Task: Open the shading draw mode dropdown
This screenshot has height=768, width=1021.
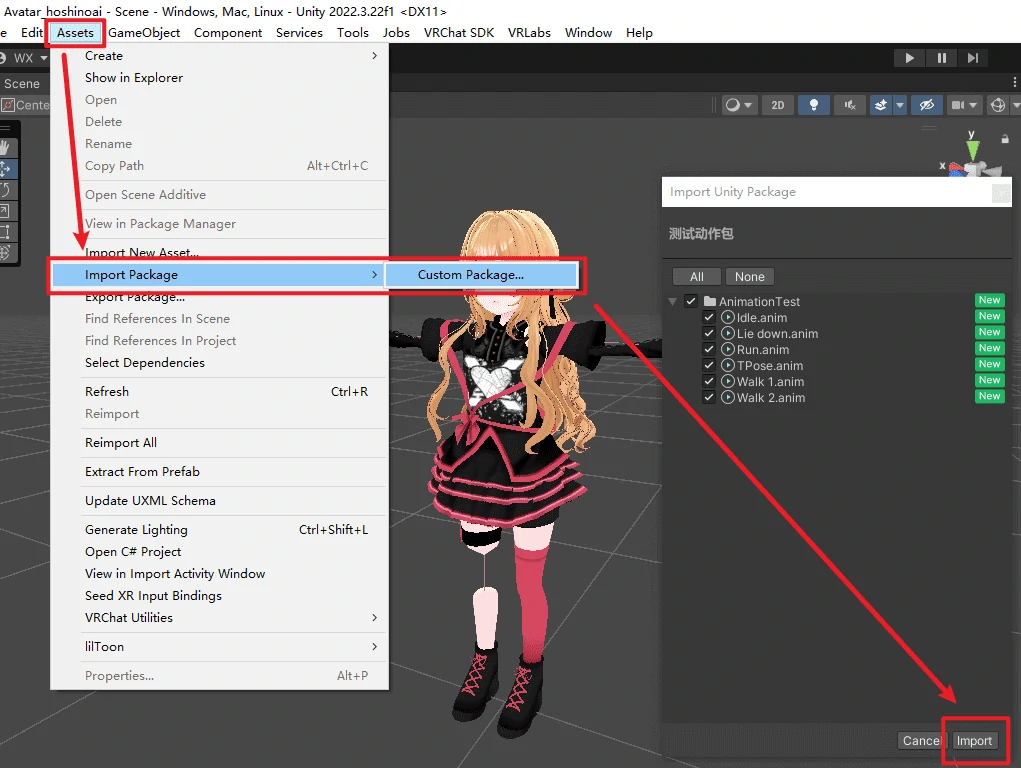Action: pos(738,105)
